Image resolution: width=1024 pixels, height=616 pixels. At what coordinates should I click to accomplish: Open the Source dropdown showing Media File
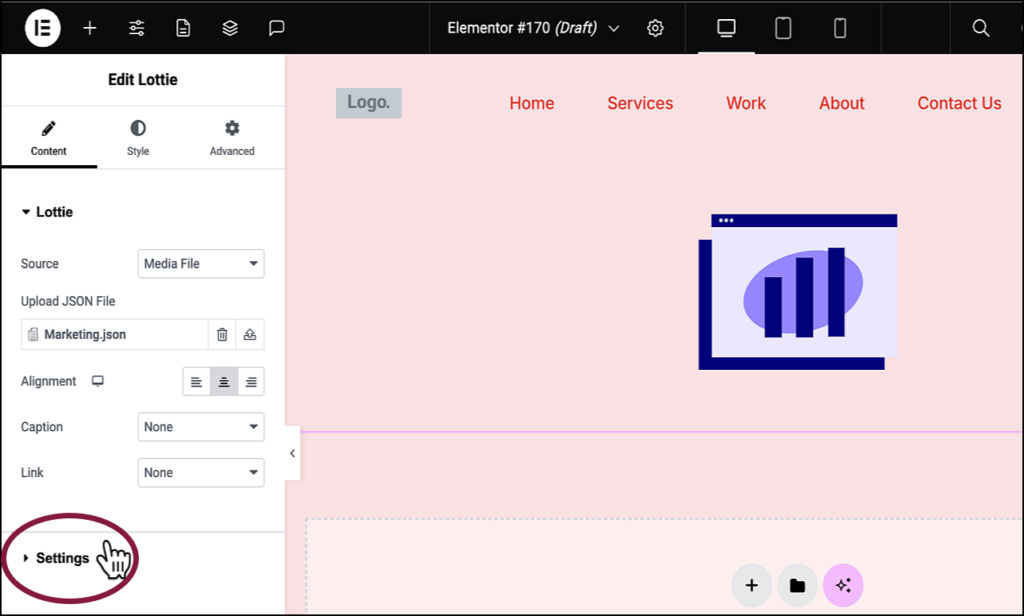pyautogui.click(x=200, y=263)
